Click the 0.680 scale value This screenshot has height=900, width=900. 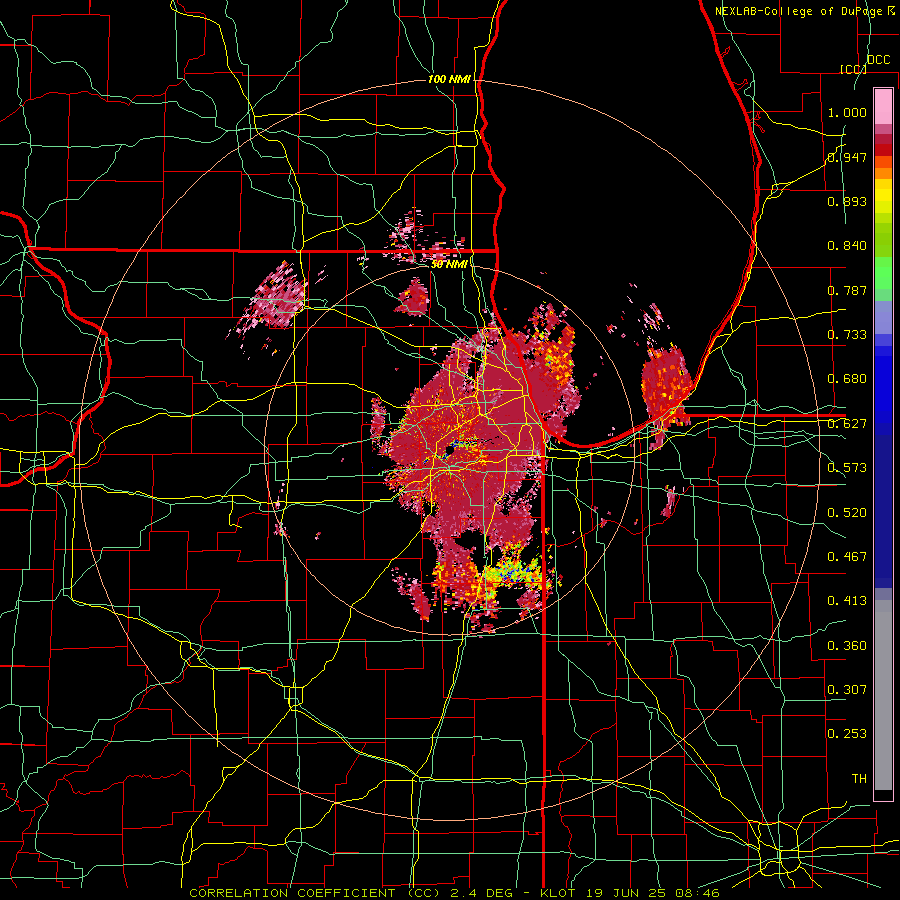coord(847,379)
